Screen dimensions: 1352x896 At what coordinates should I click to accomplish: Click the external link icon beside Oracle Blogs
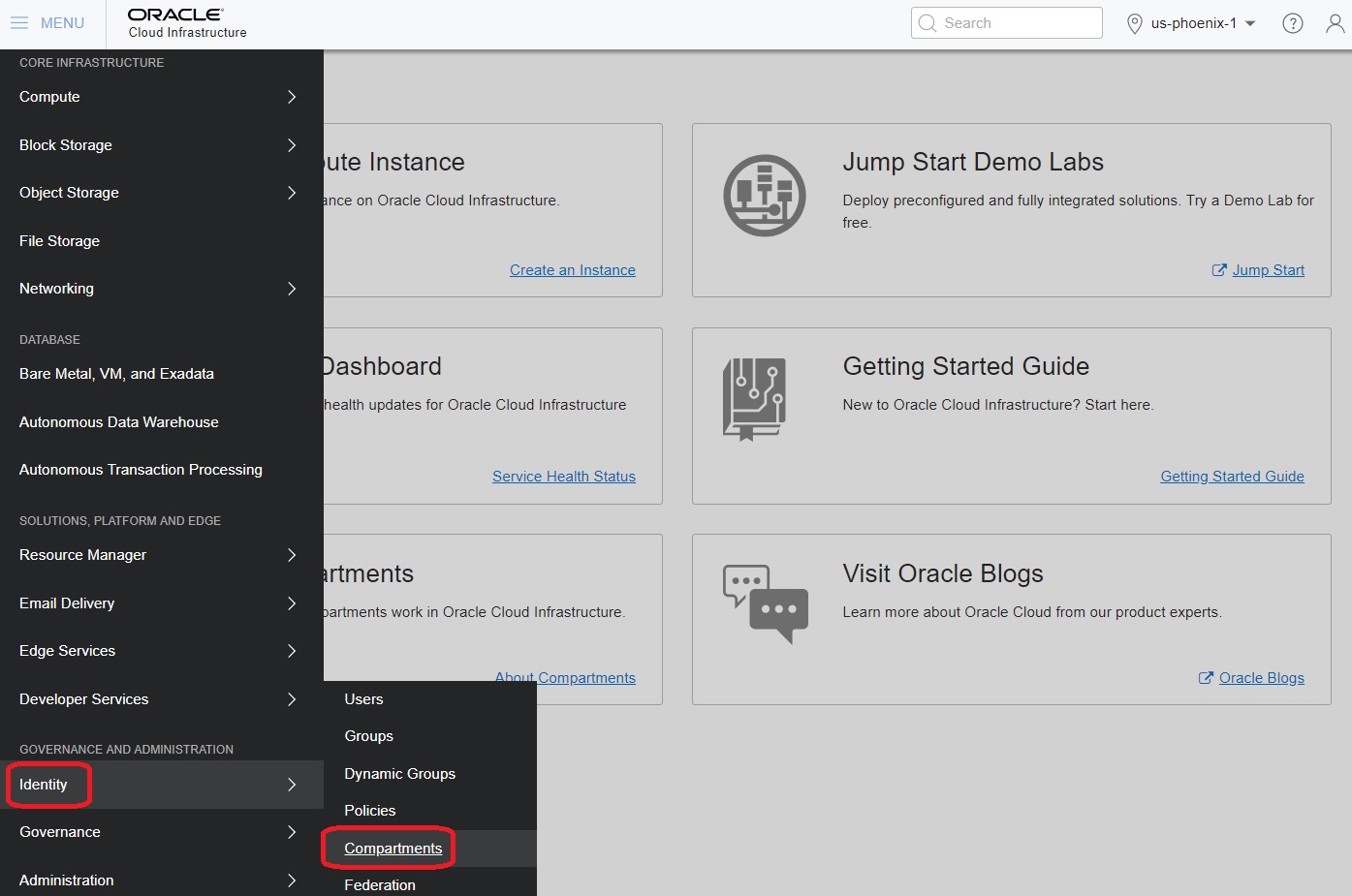1206,678
